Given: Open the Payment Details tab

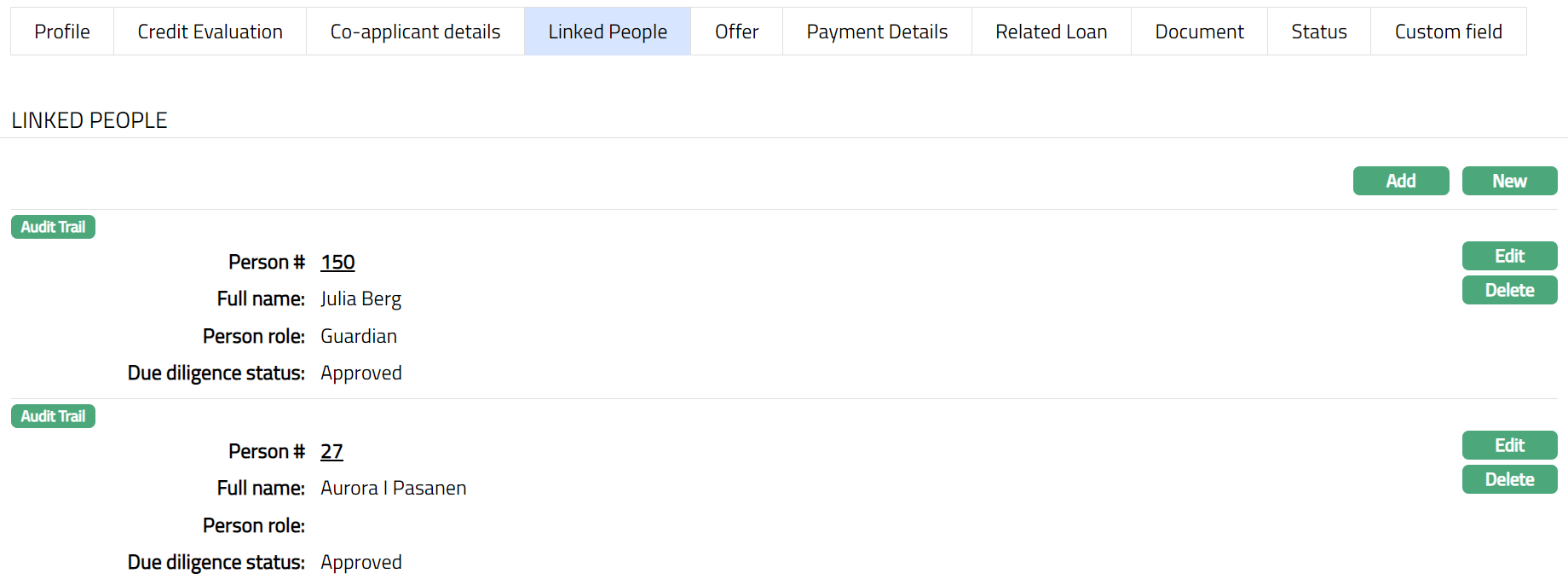Looking at the screenshot, I should coord(877,32).
